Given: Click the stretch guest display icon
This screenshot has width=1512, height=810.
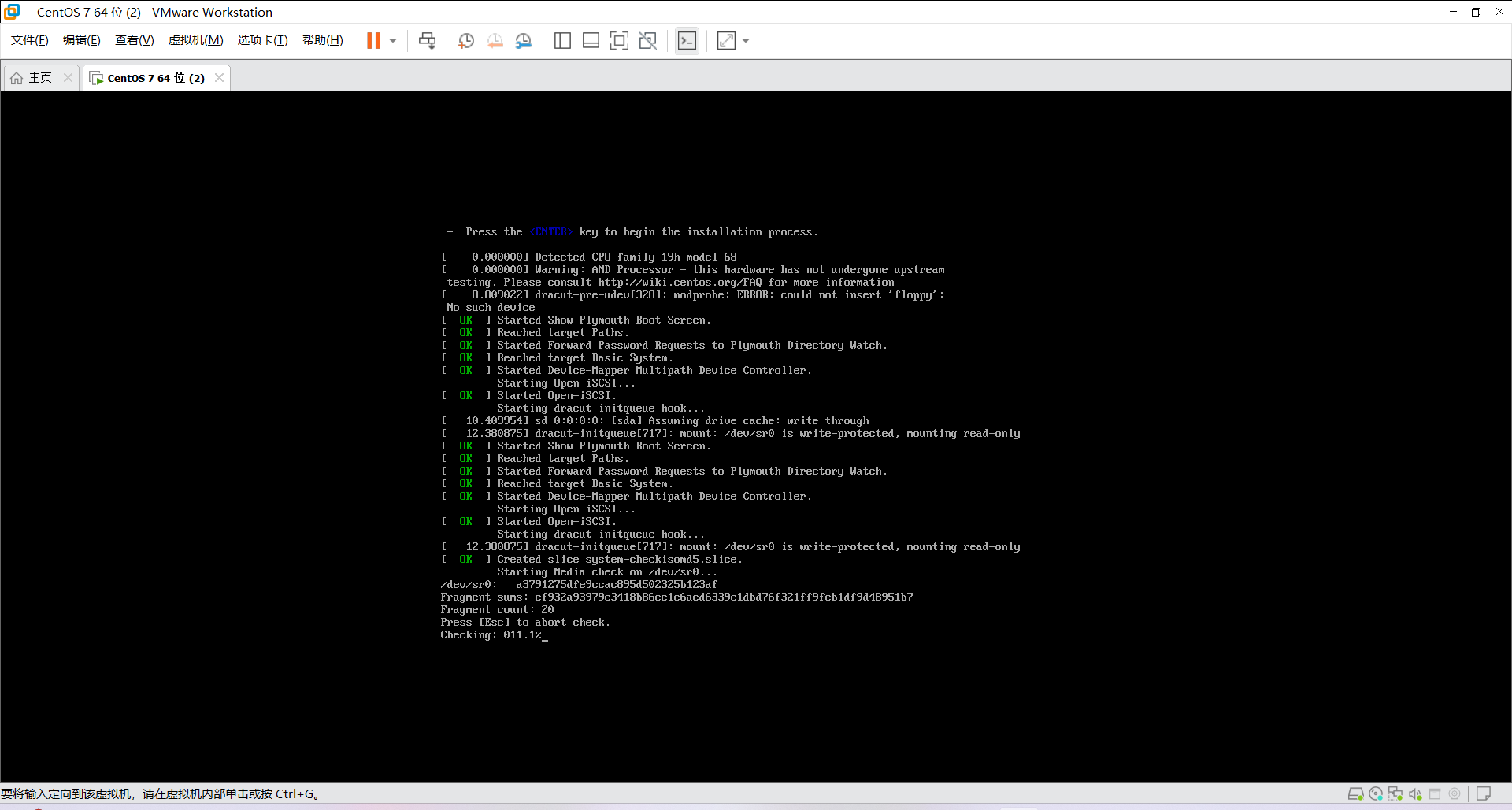Looking at the screenshot, I should click(726, 40).
